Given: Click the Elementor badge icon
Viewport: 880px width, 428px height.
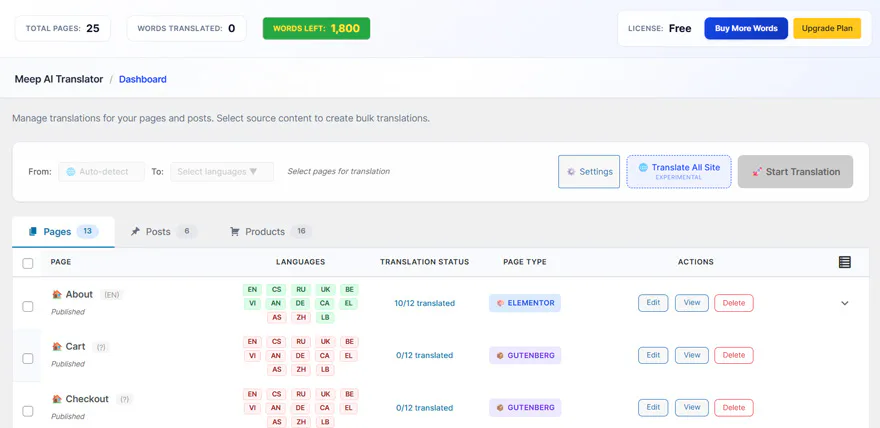Looking at the screenshot, I should pos(501,303).
